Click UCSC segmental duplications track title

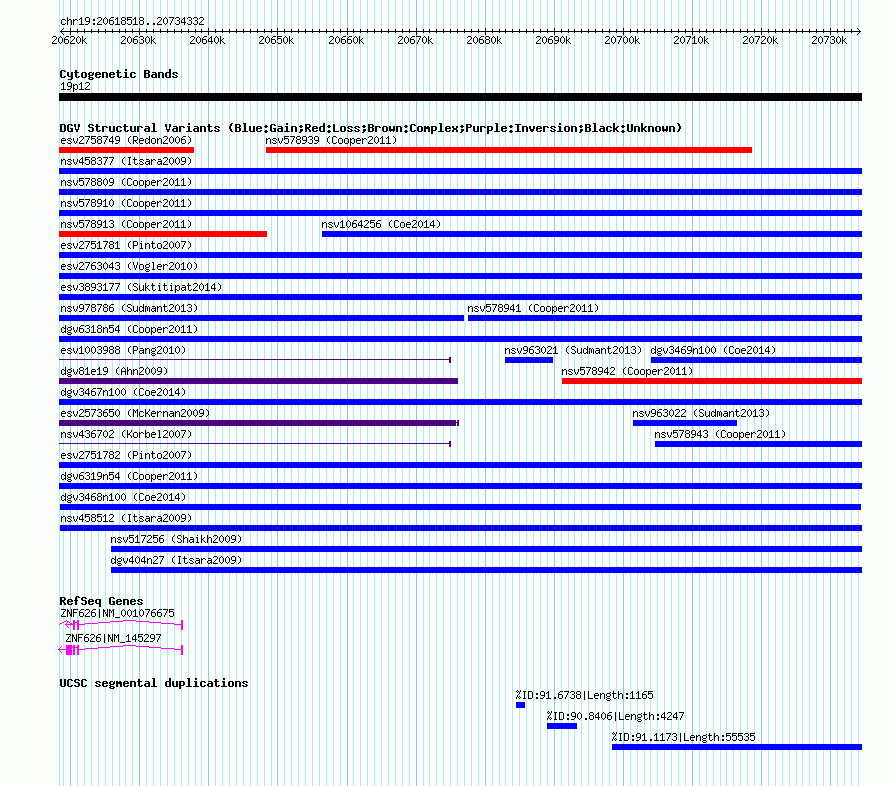[x=154, y=683]
